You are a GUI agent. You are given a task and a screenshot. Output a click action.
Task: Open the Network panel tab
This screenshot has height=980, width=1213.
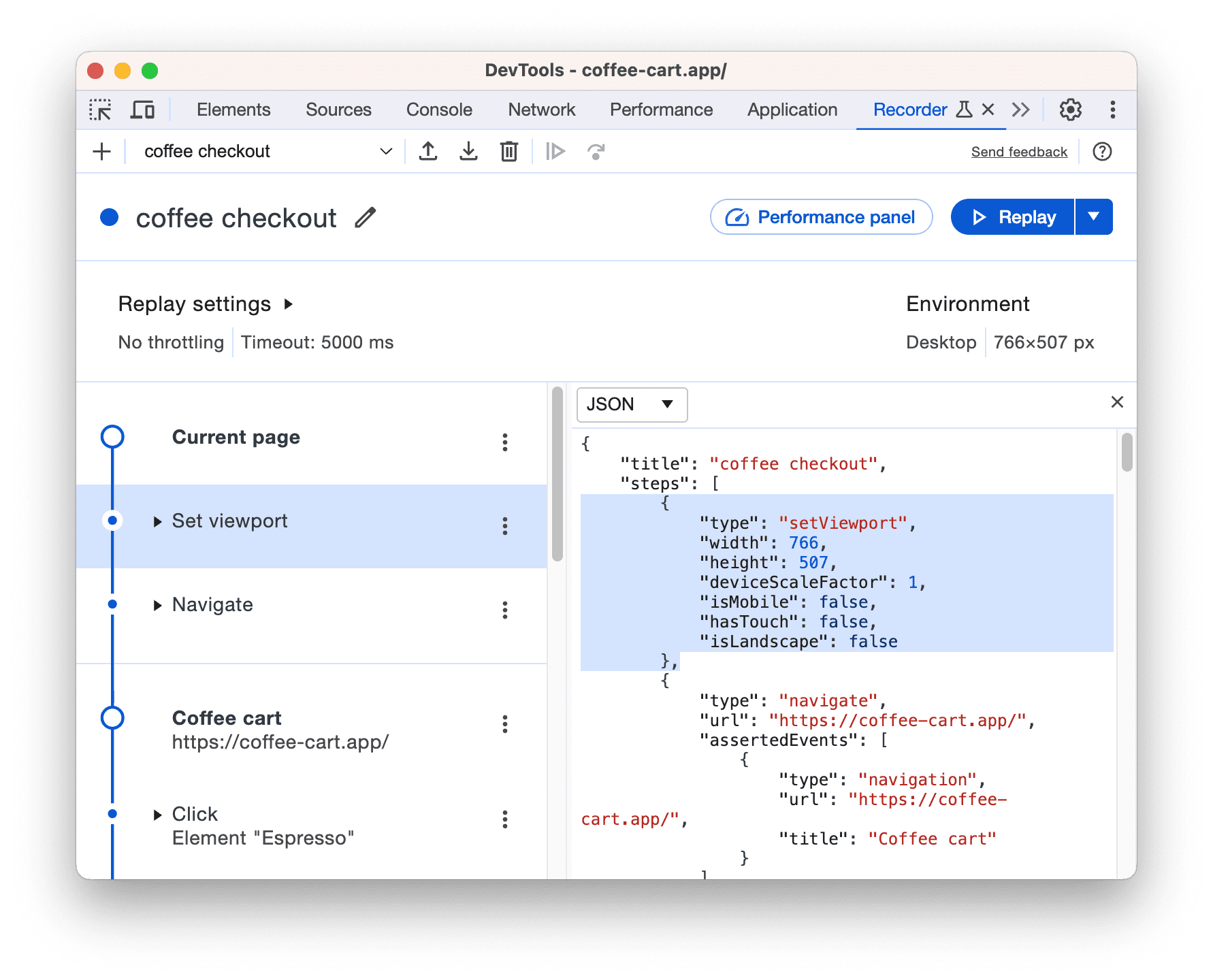541,109
